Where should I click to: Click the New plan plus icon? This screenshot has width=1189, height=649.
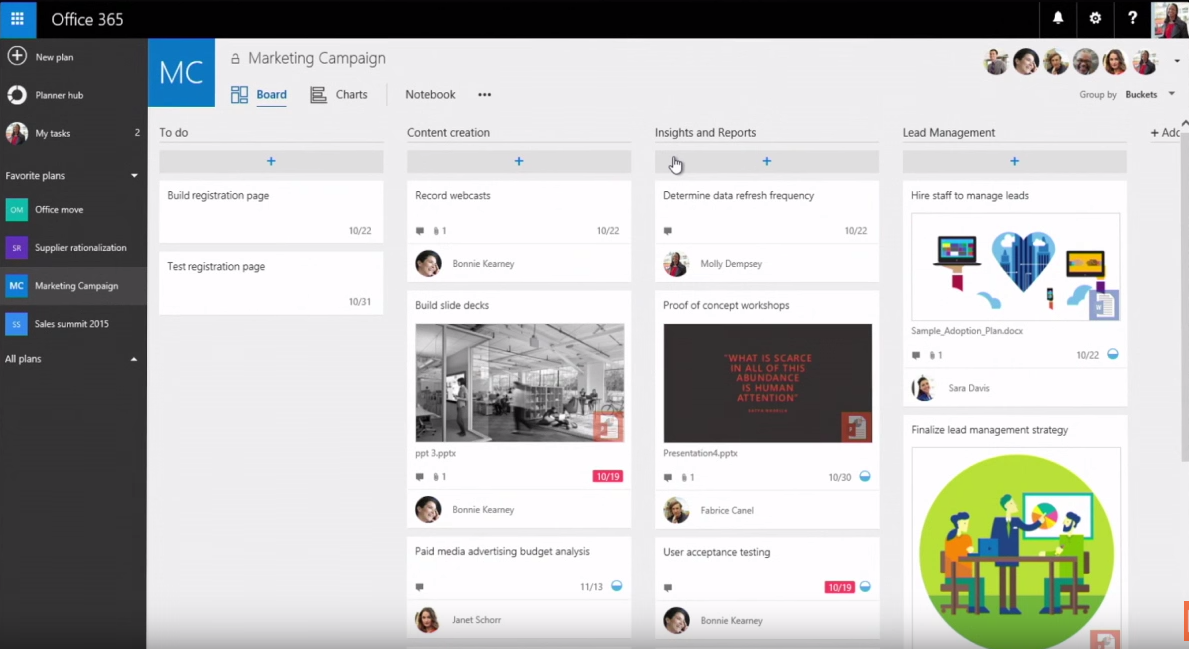click(17, 56)
